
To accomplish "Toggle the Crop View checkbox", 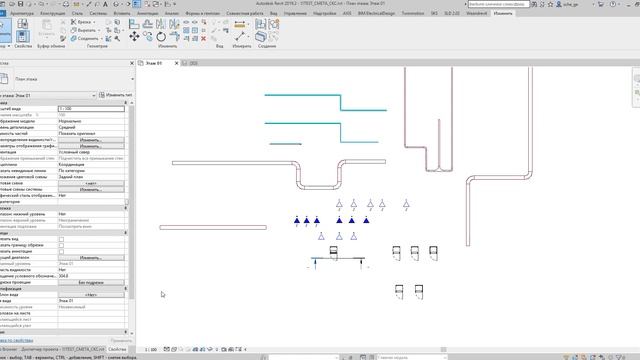I will point(61,239).
